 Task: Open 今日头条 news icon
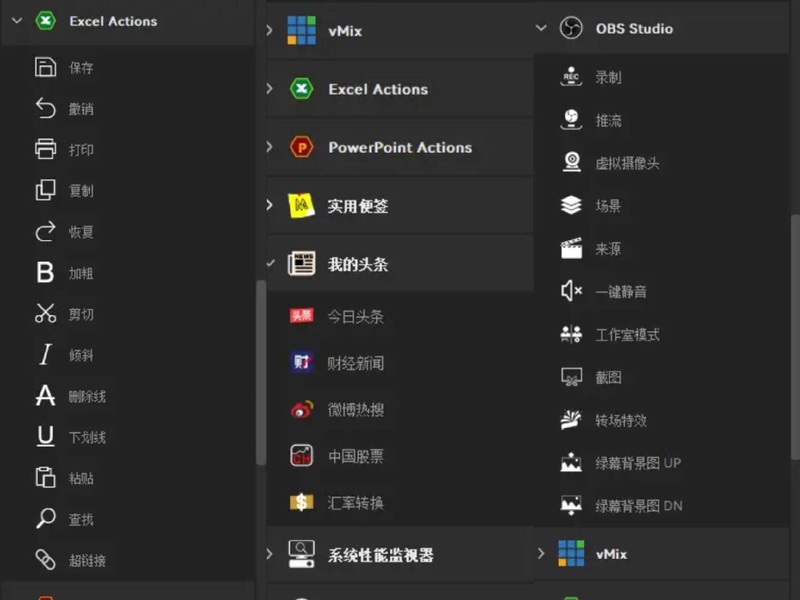pyautogui.click(x=302, y=314)
